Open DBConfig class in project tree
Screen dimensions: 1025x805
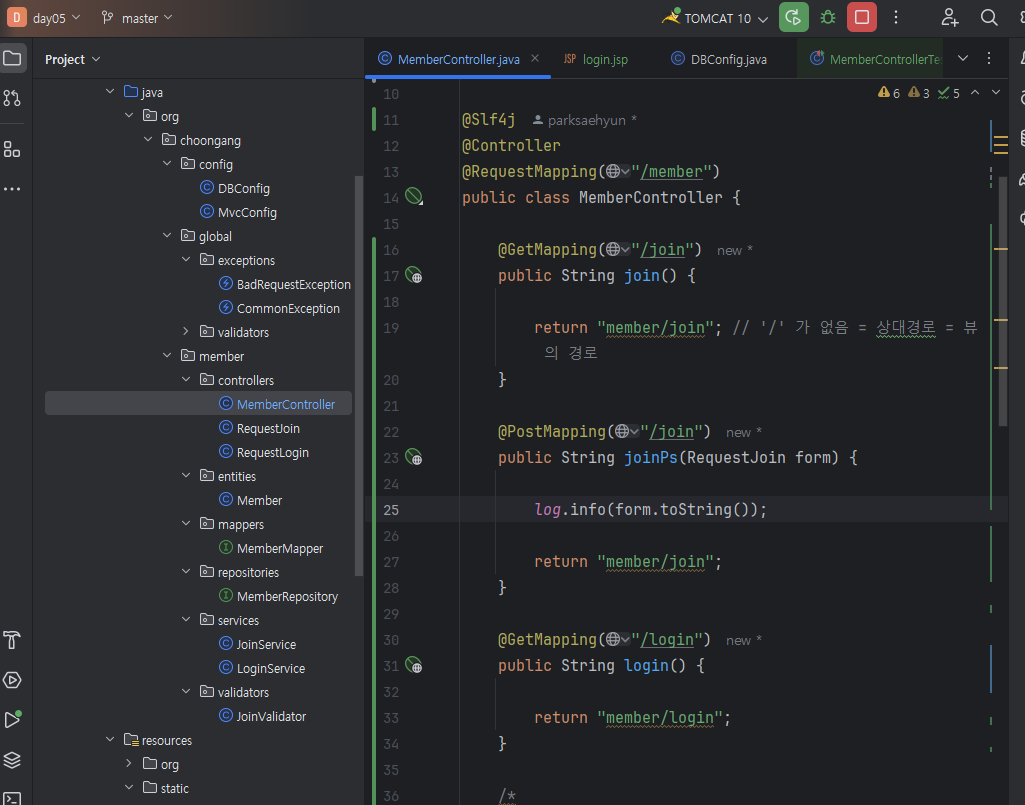click(244, 188)
